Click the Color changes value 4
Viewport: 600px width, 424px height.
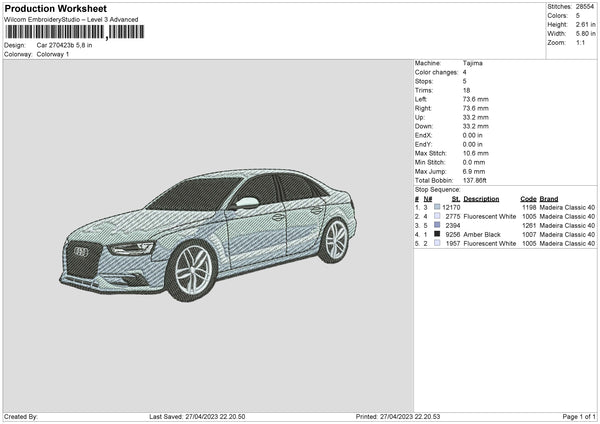pos(465,72)
